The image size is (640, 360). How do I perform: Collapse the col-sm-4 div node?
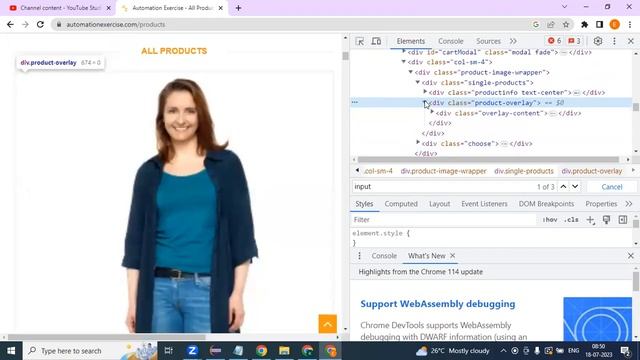tap(404, 62)
